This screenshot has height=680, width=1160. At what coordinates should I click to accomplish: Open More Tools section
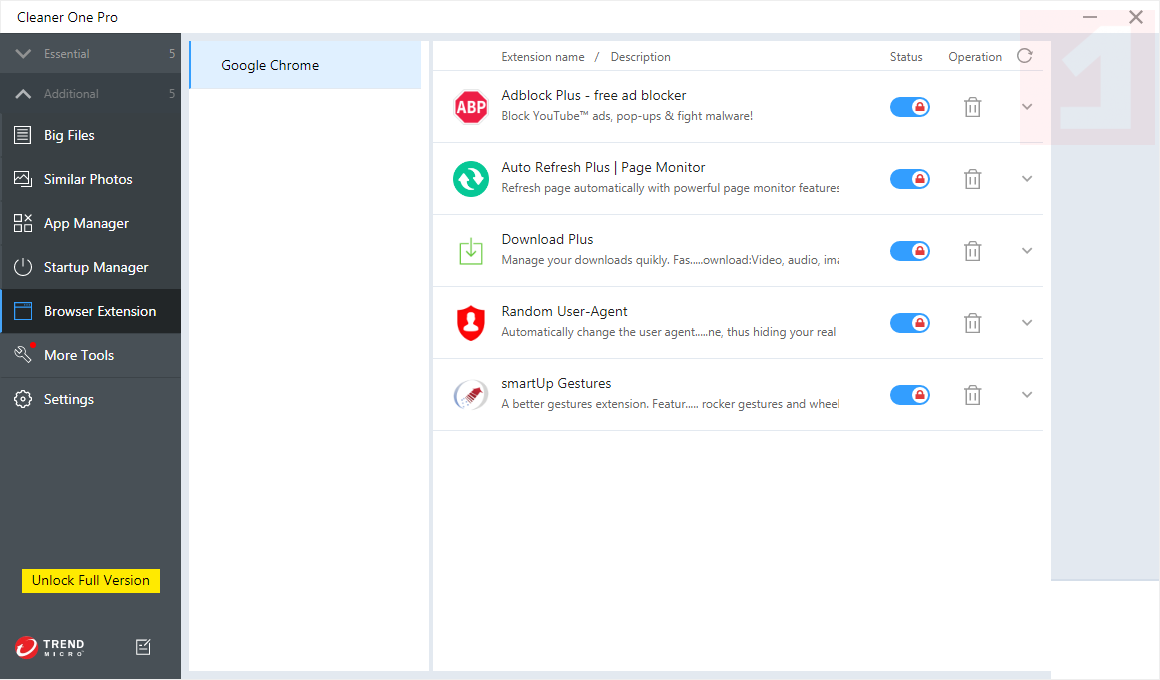click(x=90, y=355)
